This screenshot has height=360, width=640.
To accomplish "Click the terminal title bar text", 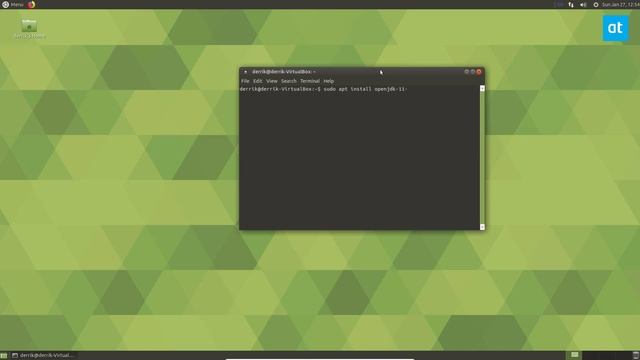I will (284, 72).
